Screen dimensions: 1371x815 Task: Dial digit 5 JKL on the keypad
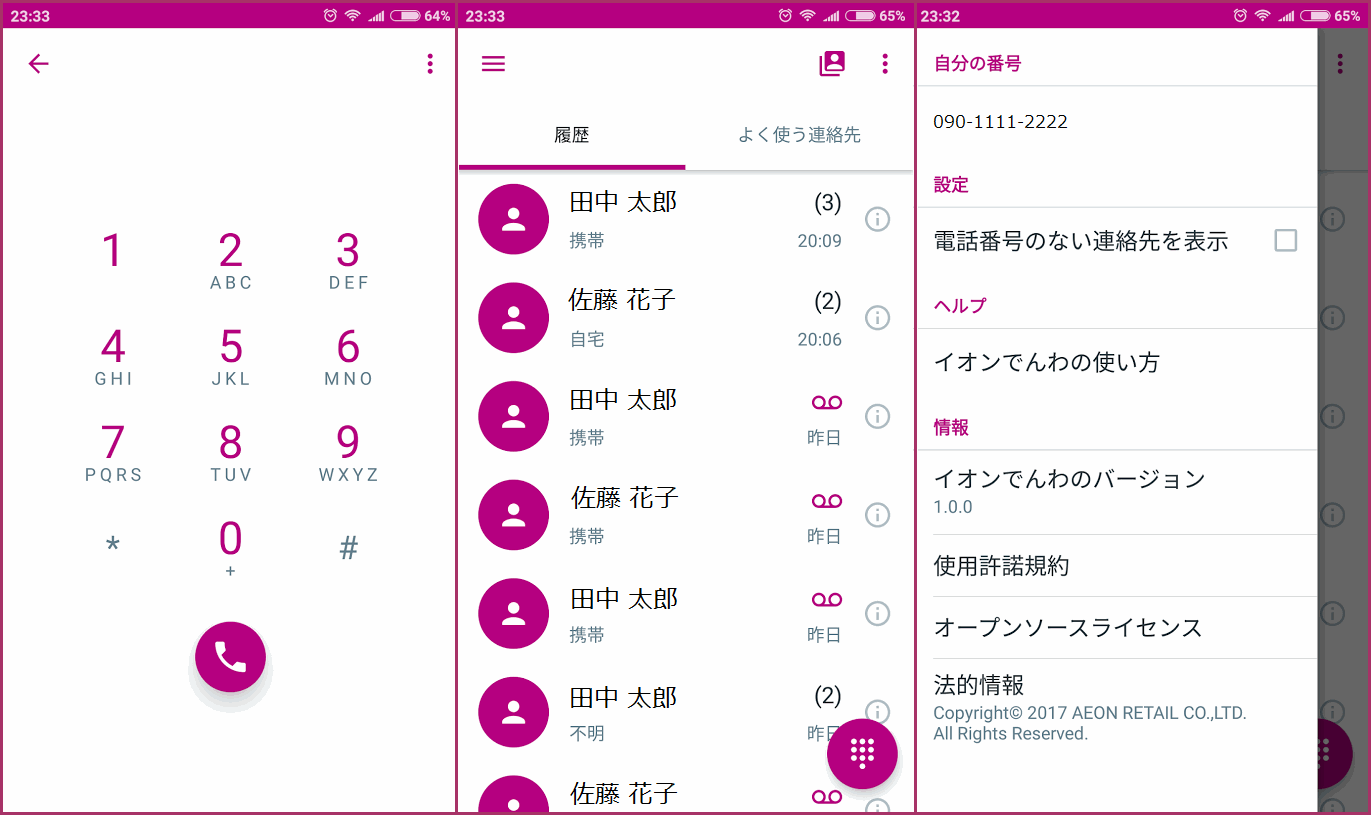[231, 357]
